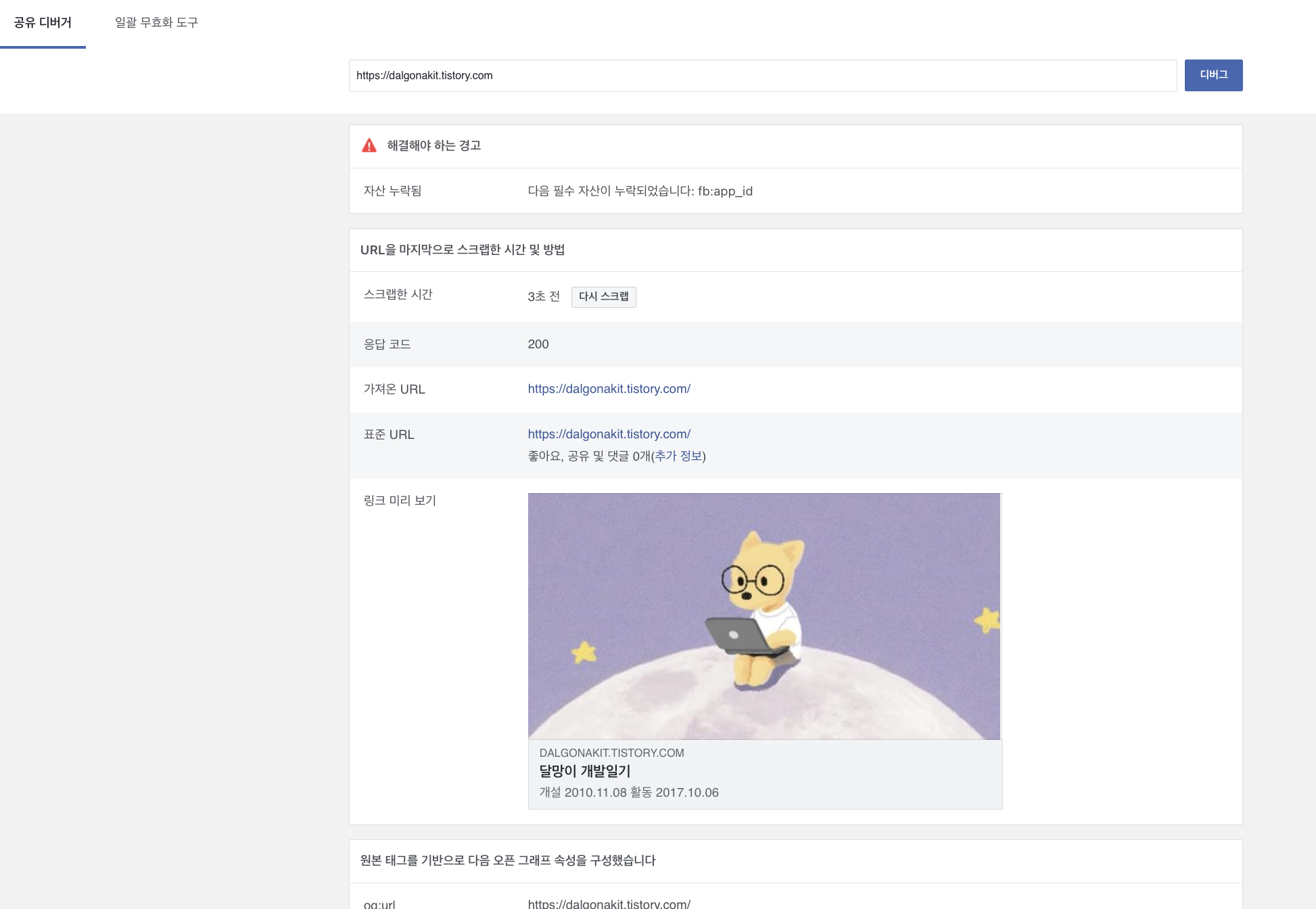Click the URL input field
1316x909 pixels.
pyautogui.click(x=762, y=76)
